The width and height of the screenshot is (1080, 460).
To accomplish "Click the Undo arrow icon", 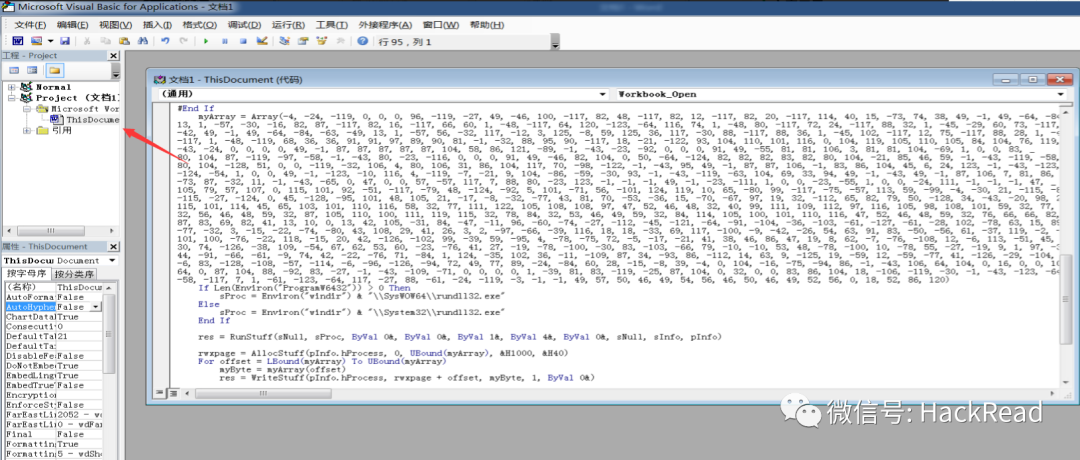I will 165,41.
